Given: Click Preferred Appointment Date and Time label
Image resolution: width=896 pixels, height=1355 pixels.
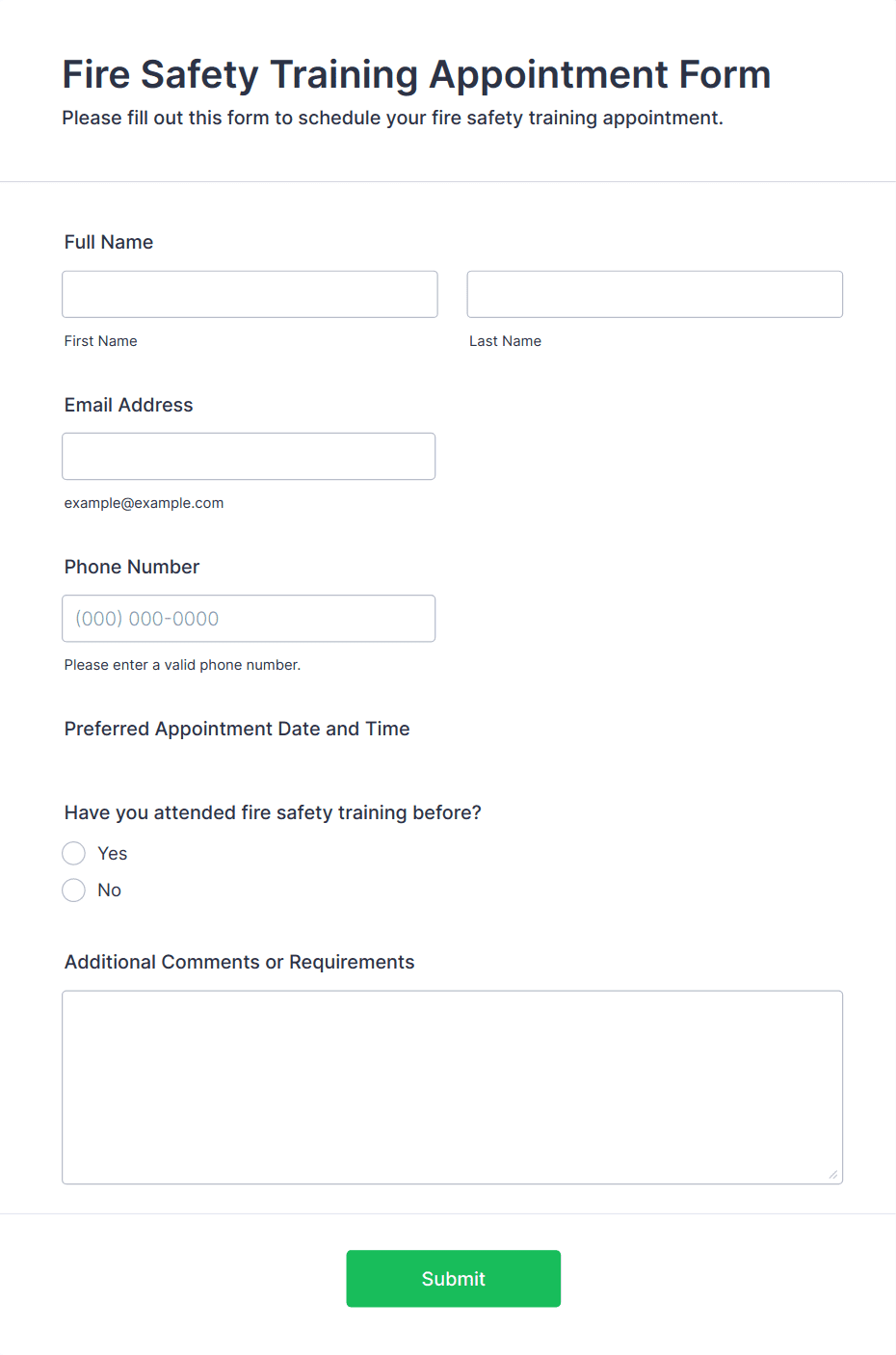Looking at the screenshot, I should [237, 729].
